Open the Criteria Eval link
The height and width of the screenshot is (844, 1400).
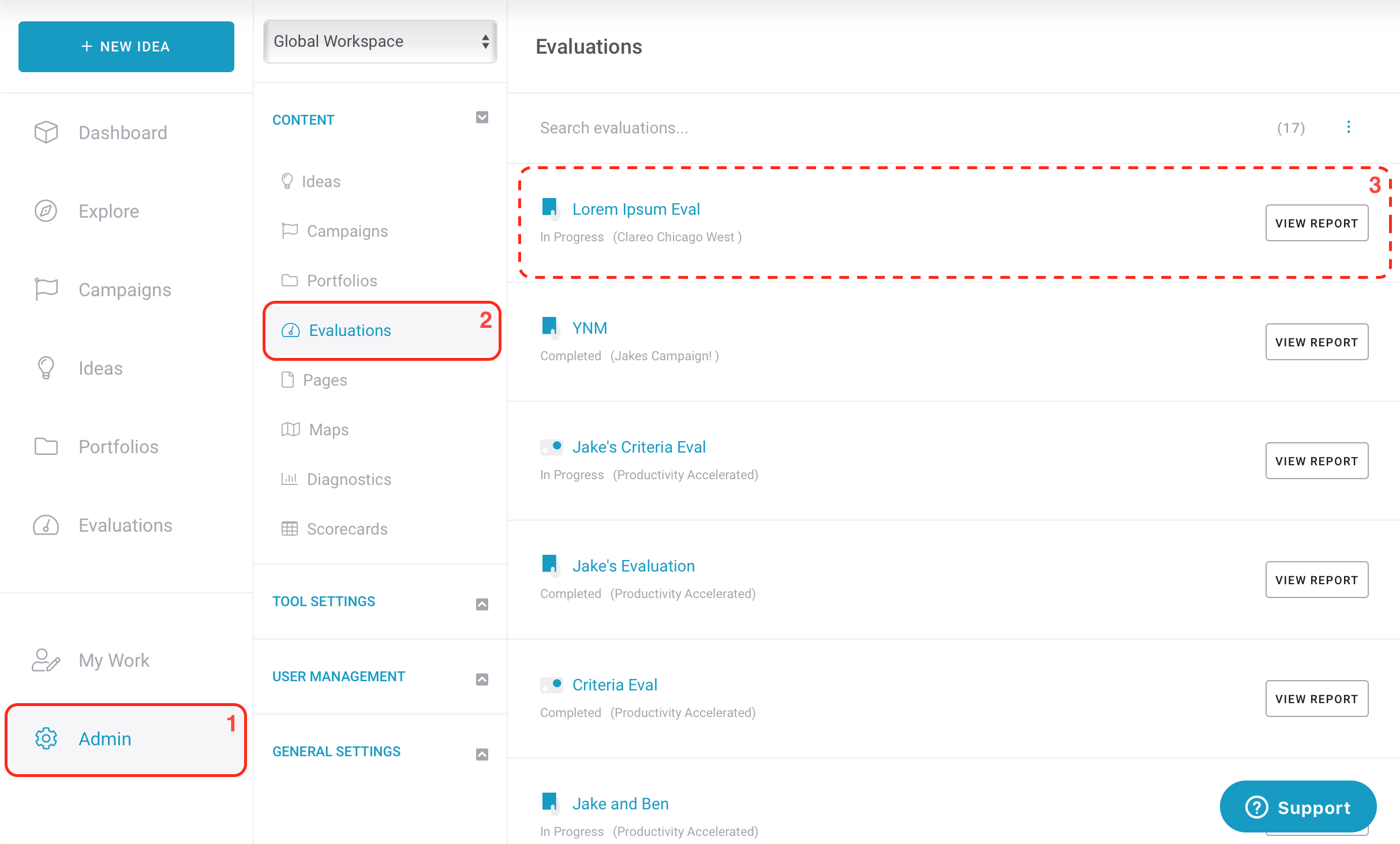(615, 685)
